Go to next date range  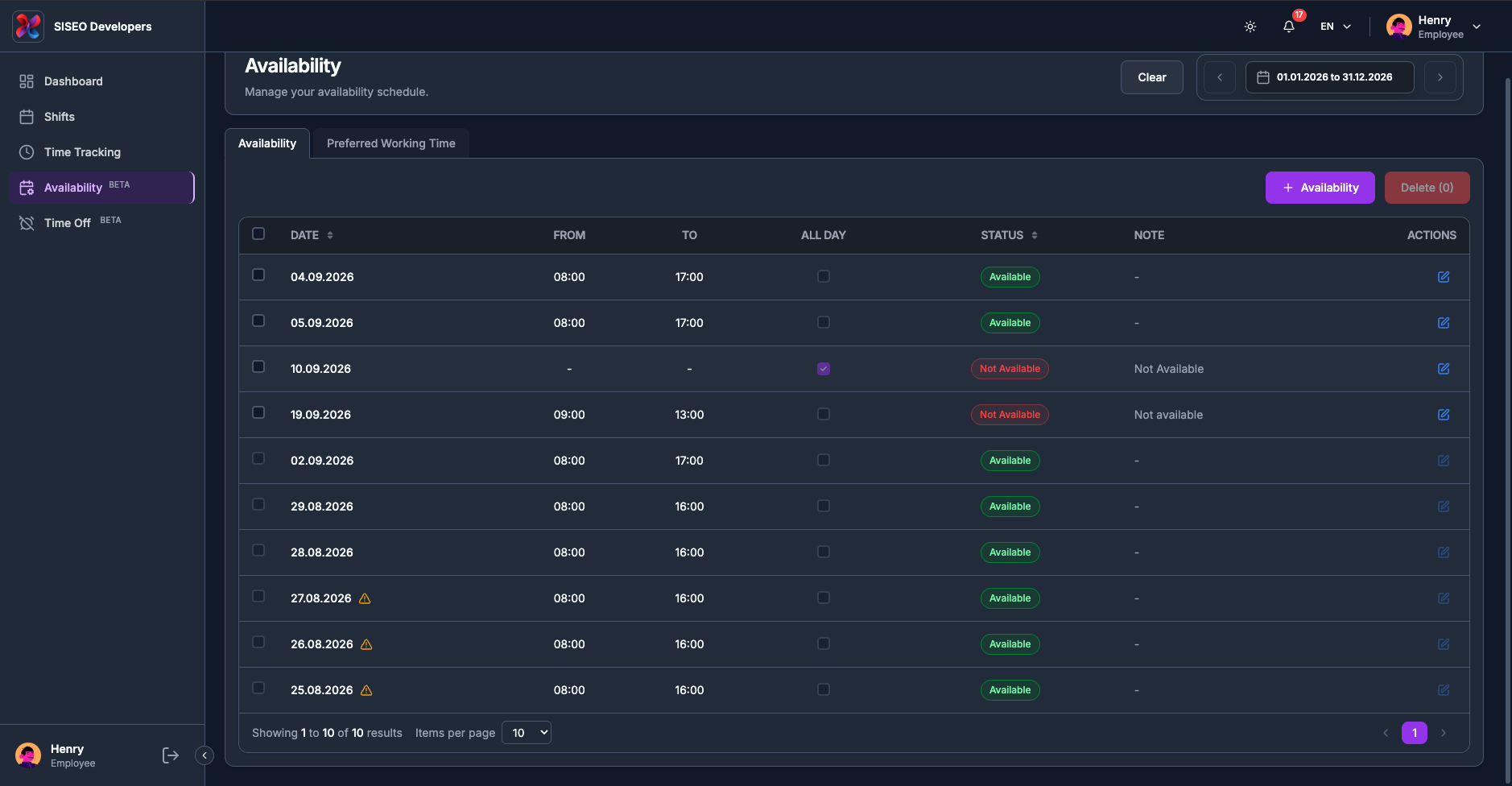(1440, 77)
